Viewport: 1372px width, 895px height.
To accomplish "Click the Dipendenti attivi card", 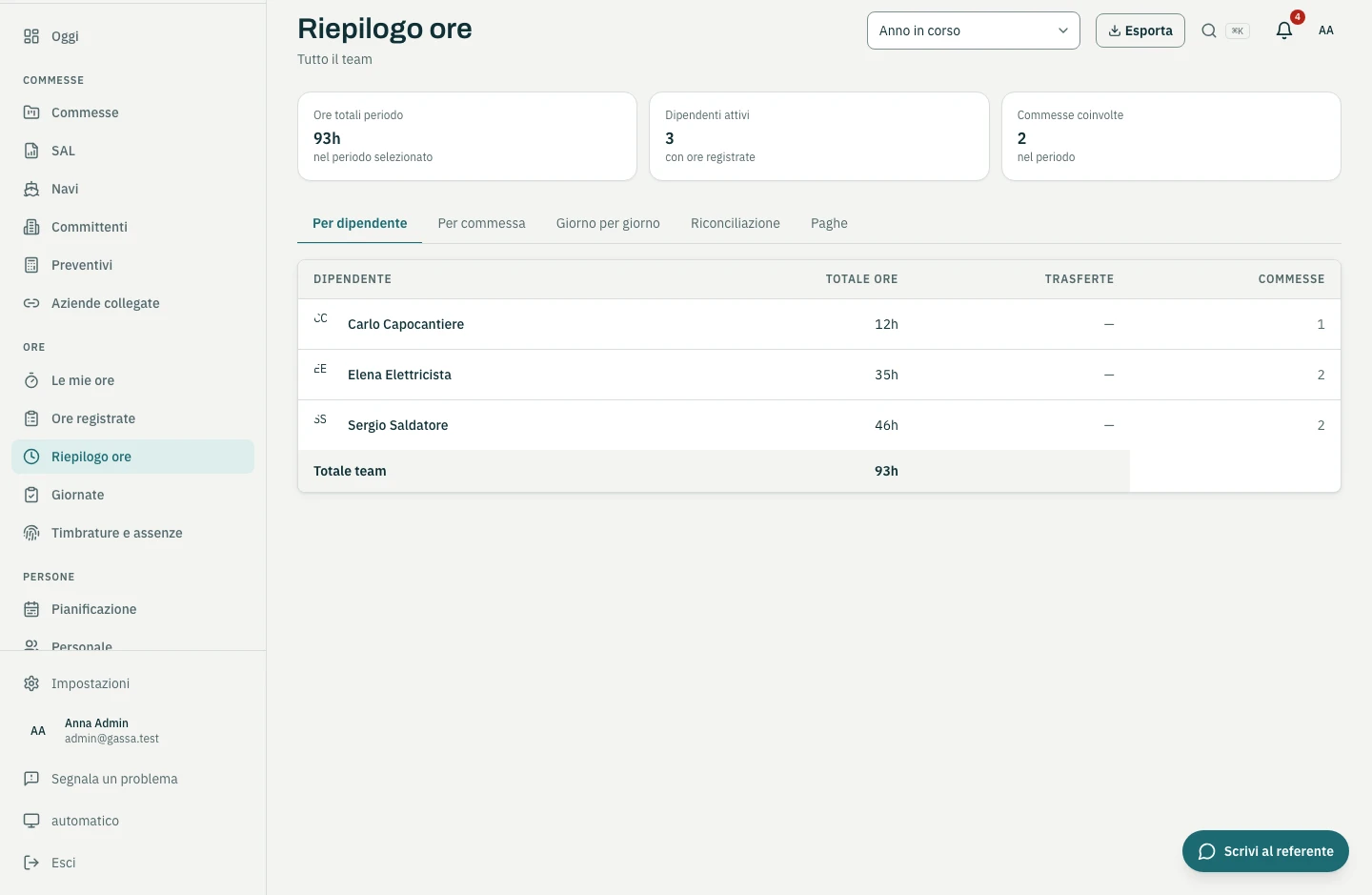I will tap(819, 136).
